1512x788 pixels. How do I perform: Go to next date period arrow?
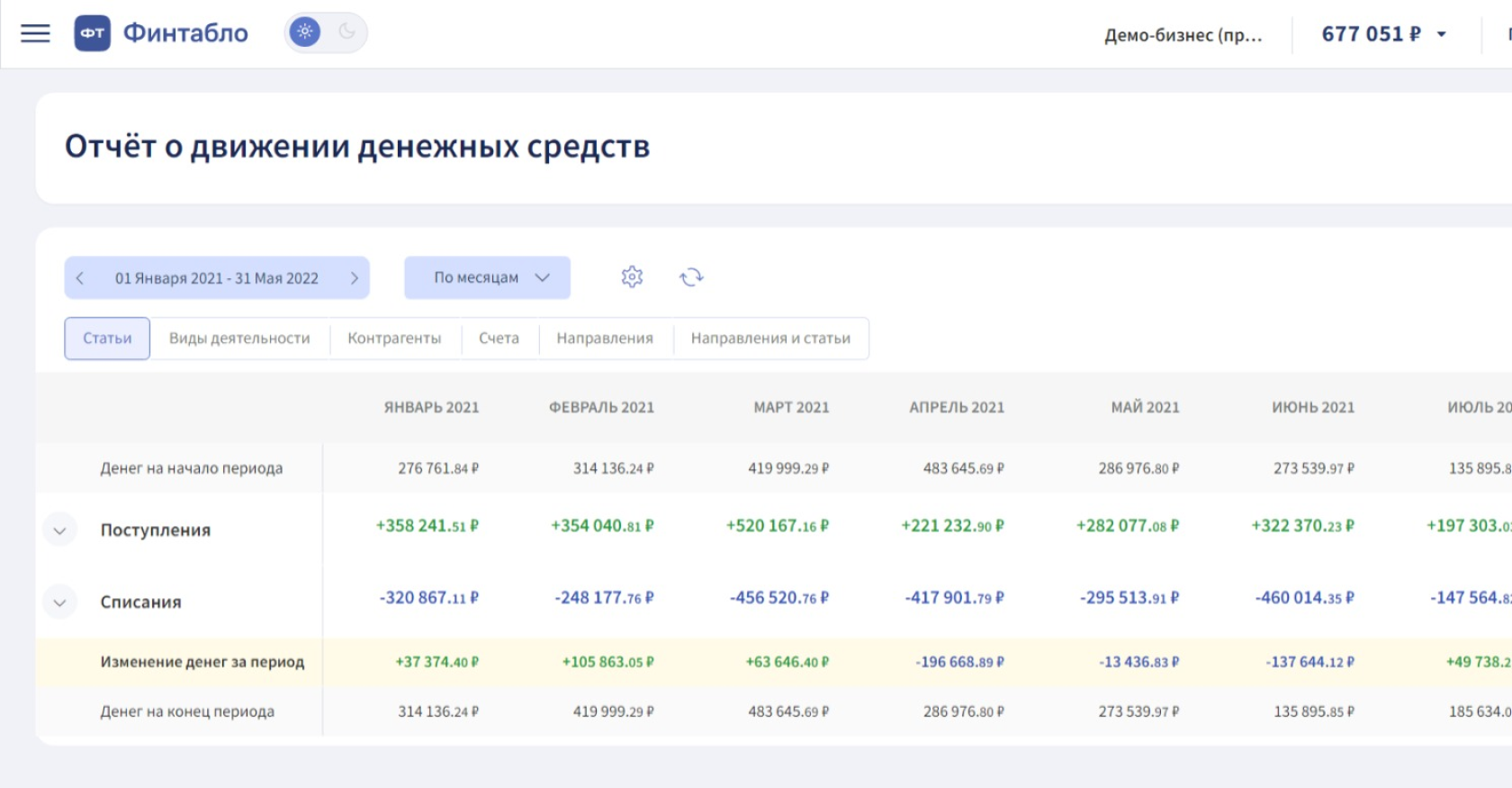point(355,278)
